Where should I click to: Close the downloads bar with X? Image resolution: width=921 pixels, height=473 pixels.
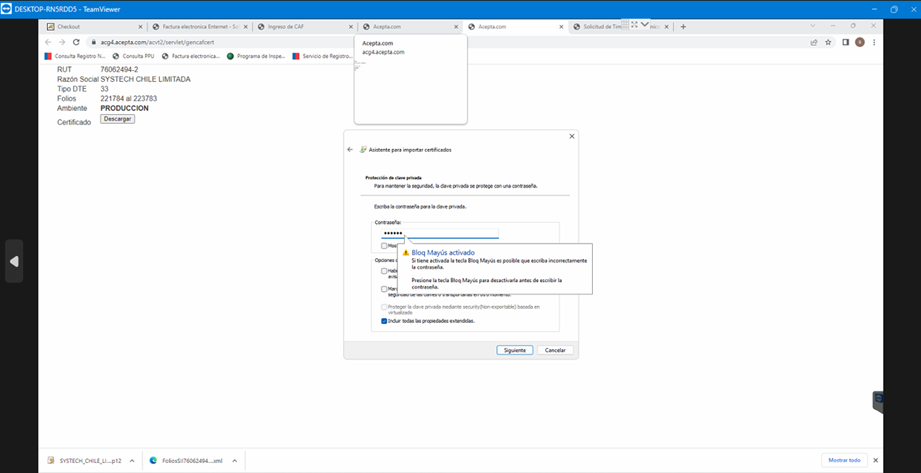875,460
